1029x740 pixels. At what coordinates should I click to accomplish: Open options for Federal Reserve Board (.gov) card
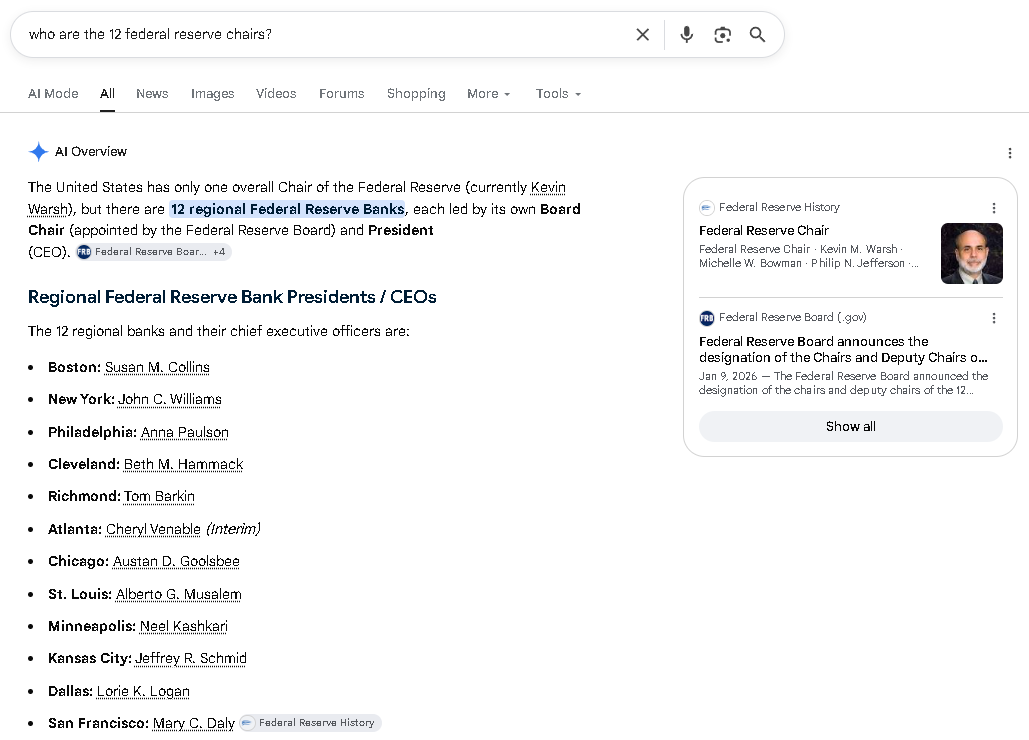(994, 318)
